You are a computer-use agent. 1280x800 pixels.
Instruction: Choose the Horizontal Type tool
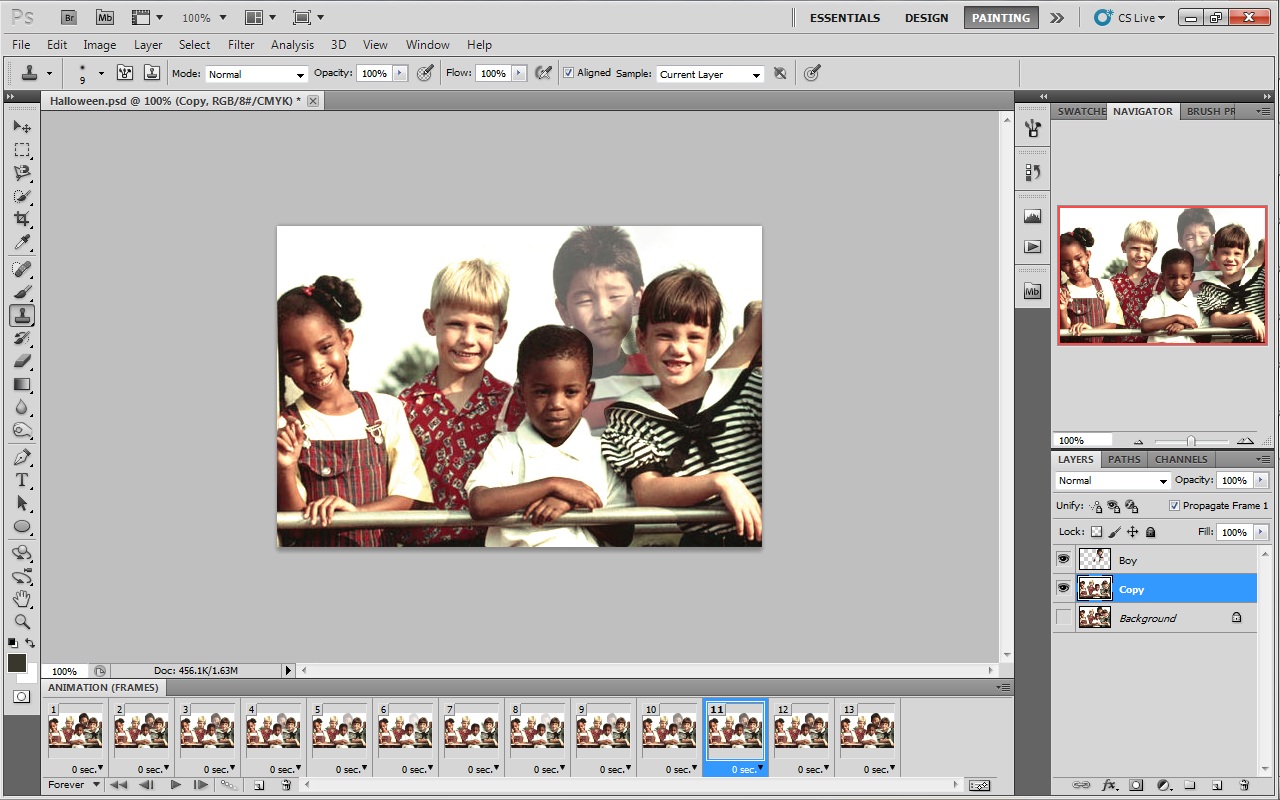click(x=22, y=480)
